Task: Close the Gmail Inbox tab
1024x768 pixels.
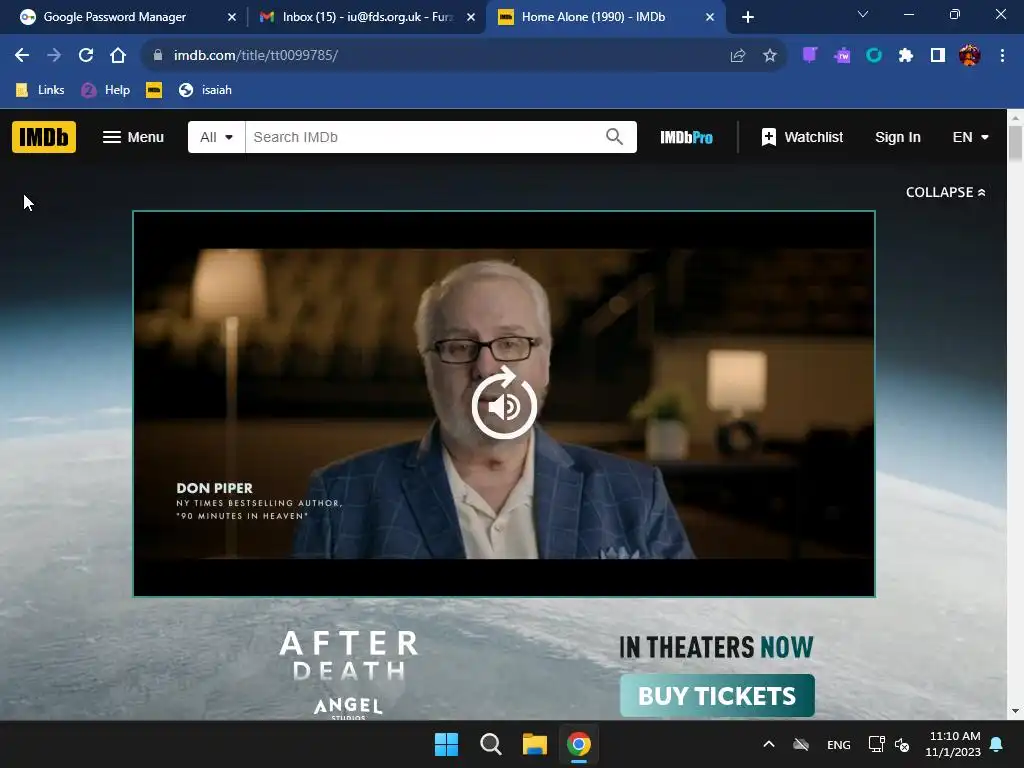Action: click(x=471, y=18)
